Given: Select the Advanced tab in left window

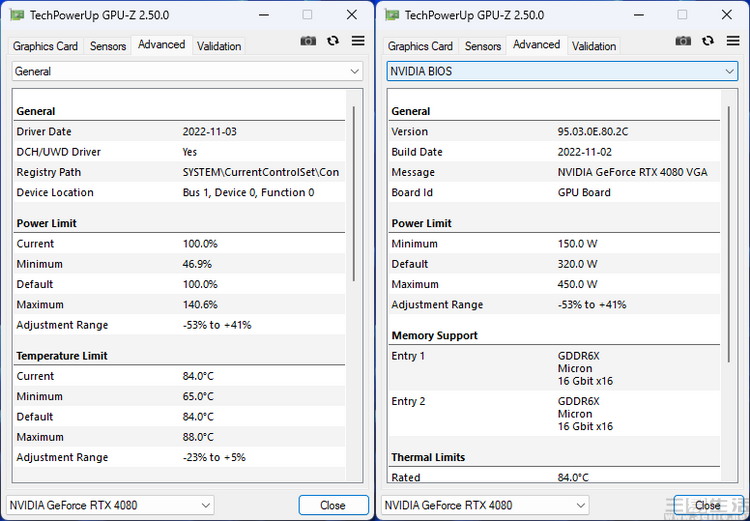Looking at the screenshot, I should [162, 44].
